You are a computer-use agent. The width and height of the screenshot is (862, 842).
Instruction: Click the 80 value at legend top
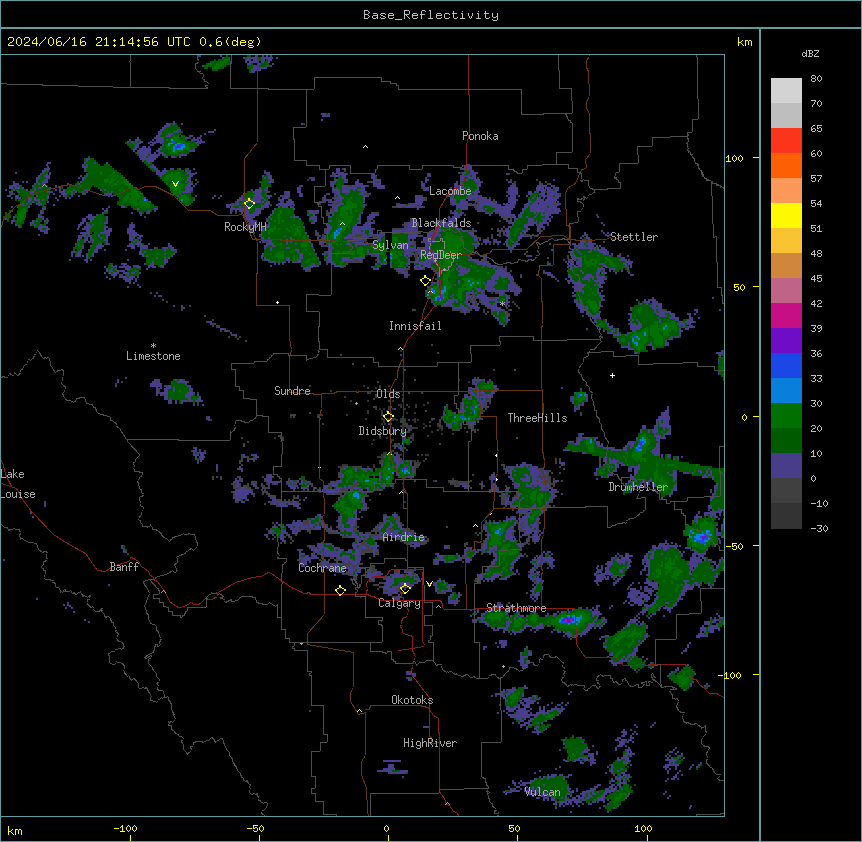click(816, 79)
